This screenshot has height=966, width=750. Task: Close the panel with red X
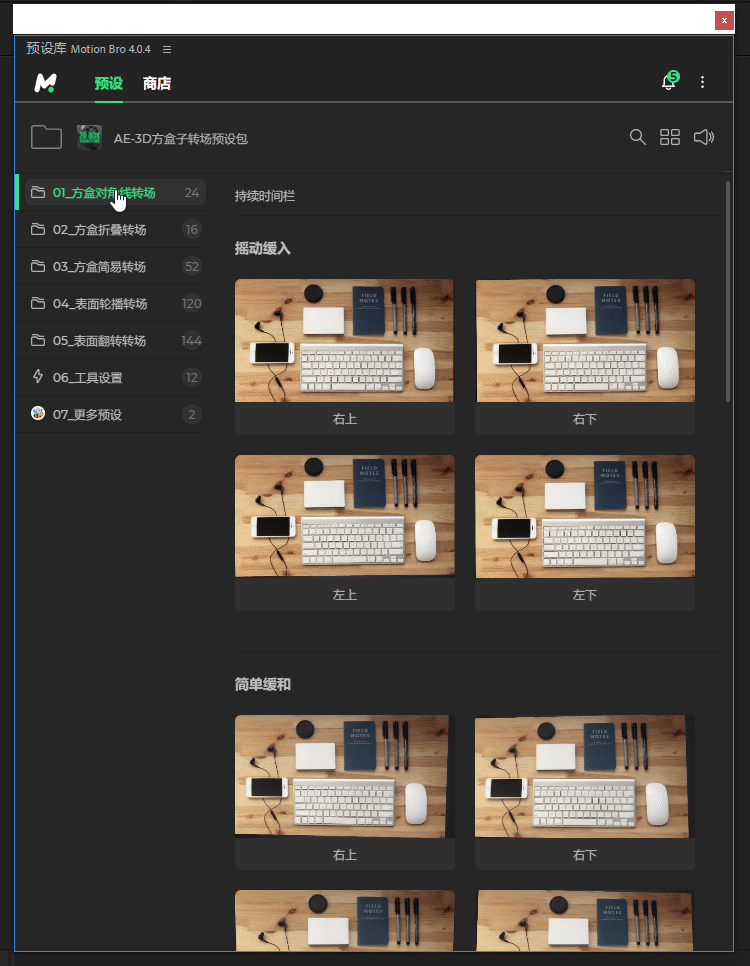coord(724,20)
